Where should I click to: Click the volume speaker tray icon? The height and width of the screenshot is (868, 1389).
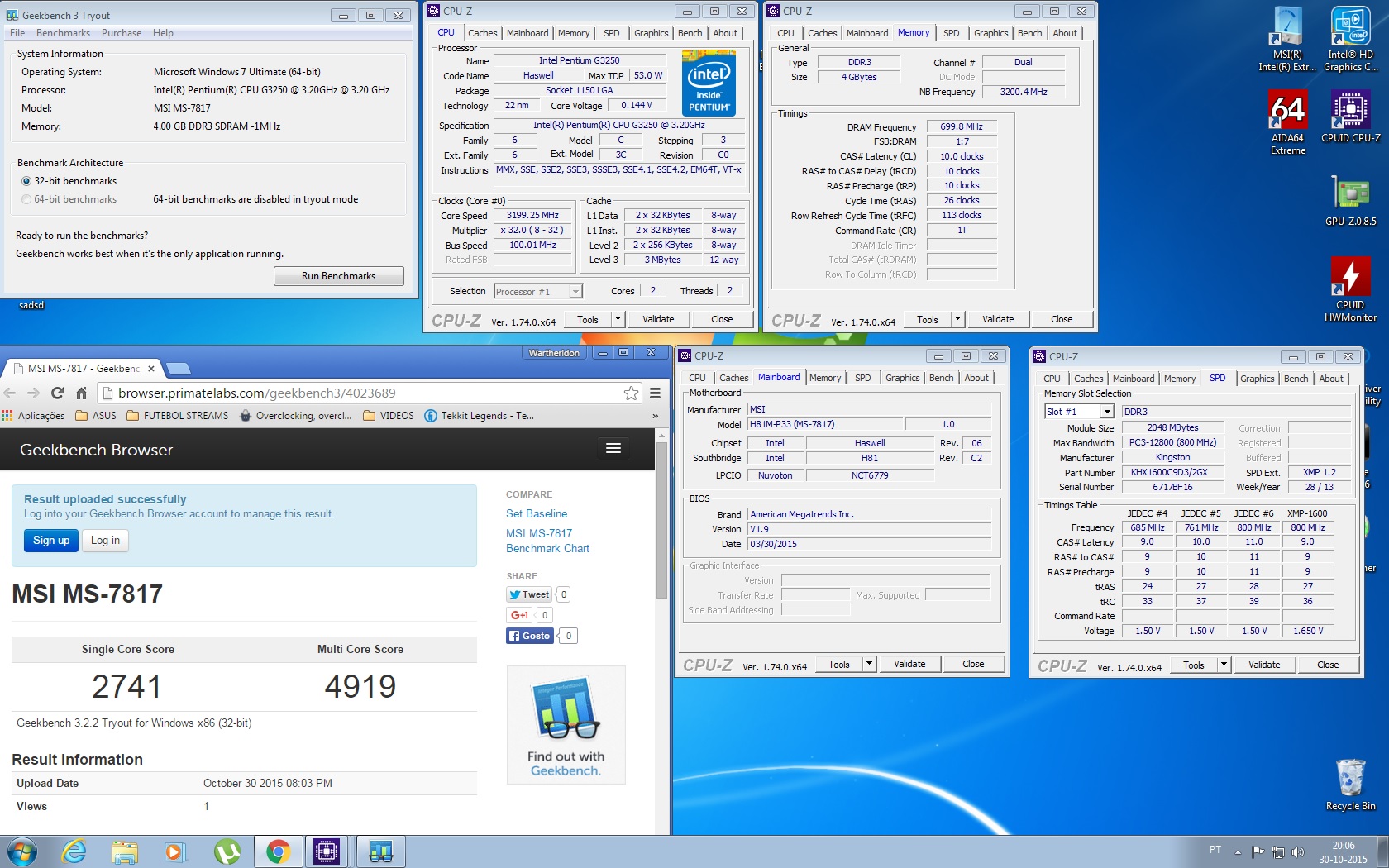click(1298, 851)
